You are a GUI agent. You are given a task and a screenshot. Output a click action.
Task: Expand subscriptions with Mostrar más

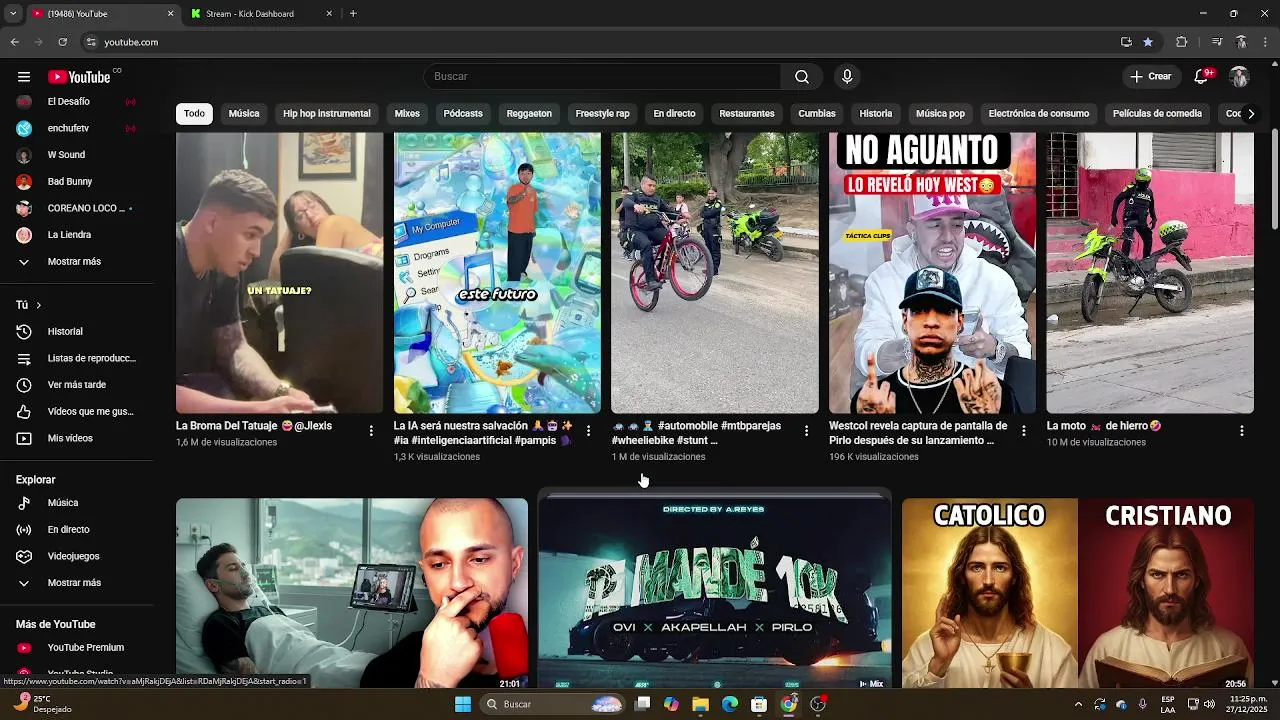tap(76, 261)
